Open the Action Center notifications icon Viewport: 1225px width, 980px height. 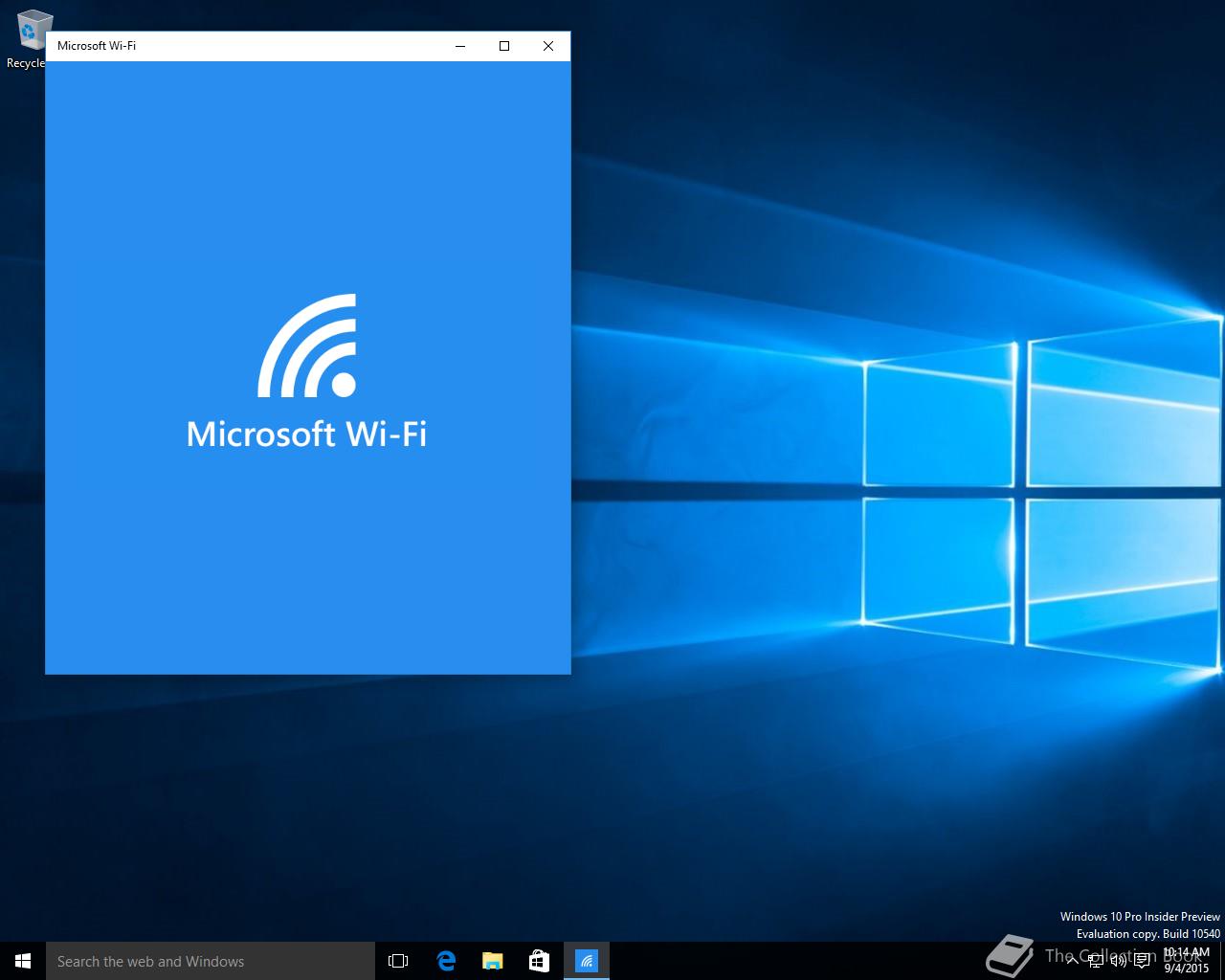[1142, 961]
